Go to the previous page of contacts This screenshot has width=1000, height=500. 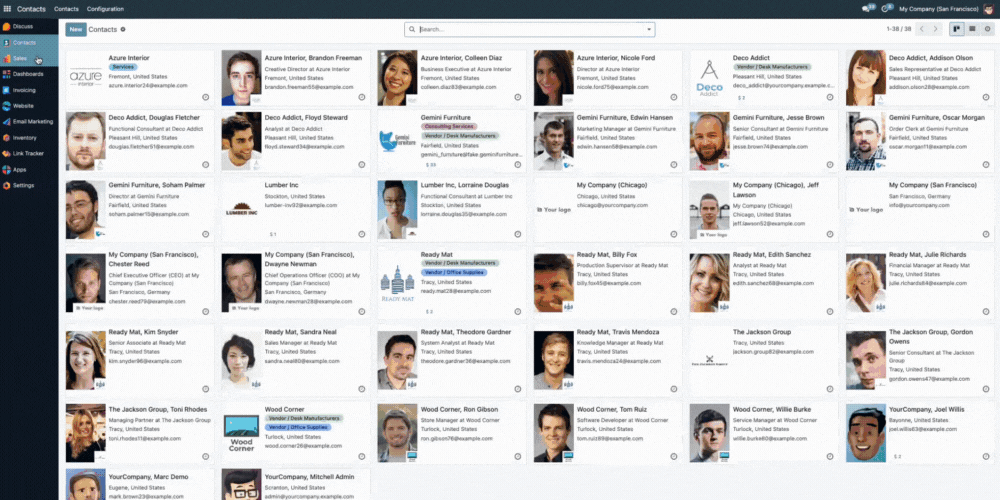(x=922, y=29)
